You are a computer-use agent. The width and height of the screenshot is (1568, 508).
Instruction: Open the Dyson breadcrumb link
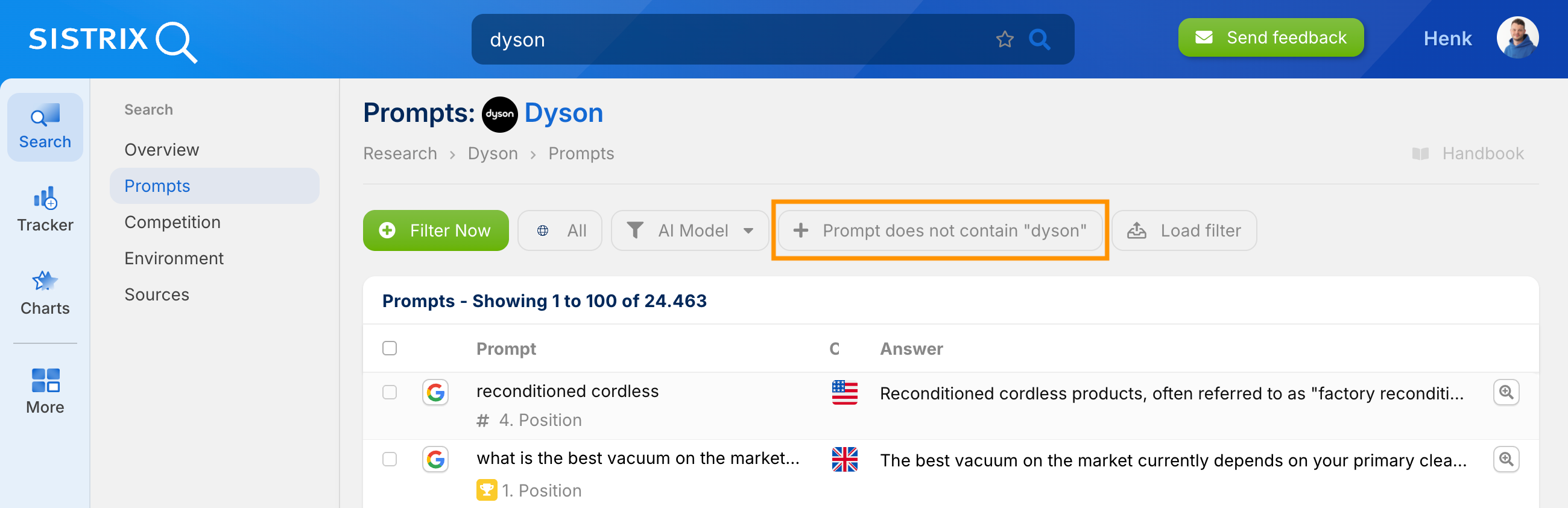click(x=493, y=153)
